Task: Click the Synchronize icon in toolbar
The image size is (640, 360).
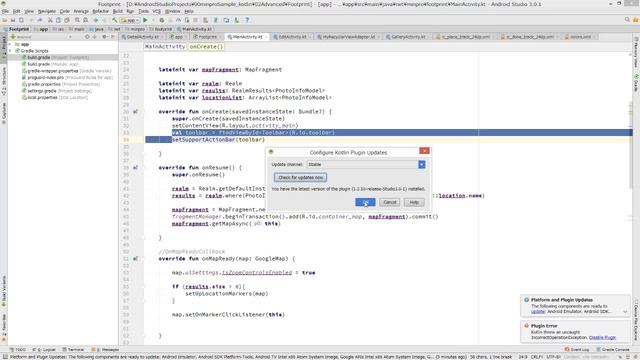Action: pos(21,20)
